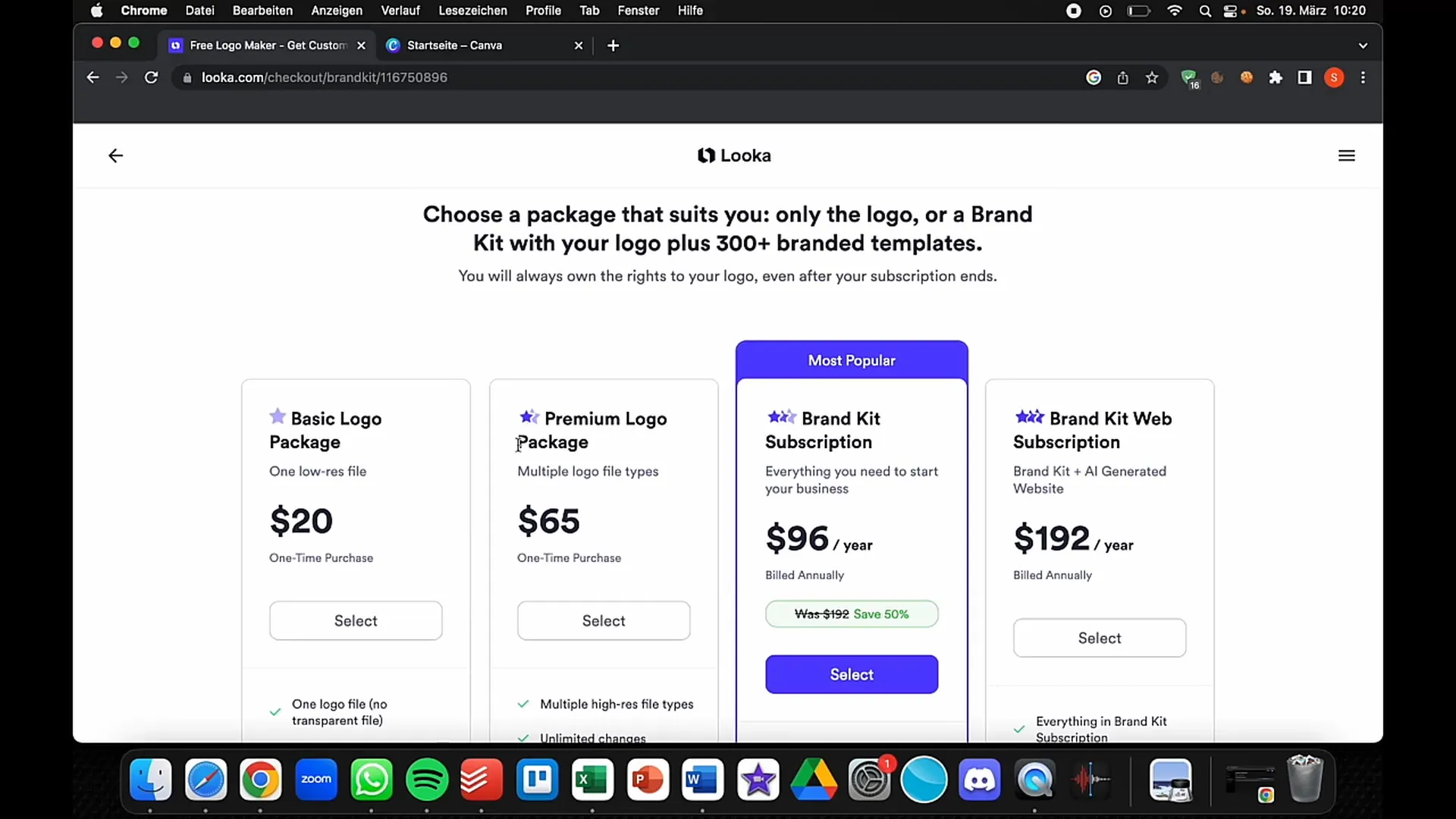
Task: Click the back arrow navigation icon
Action: click(116, 155)
